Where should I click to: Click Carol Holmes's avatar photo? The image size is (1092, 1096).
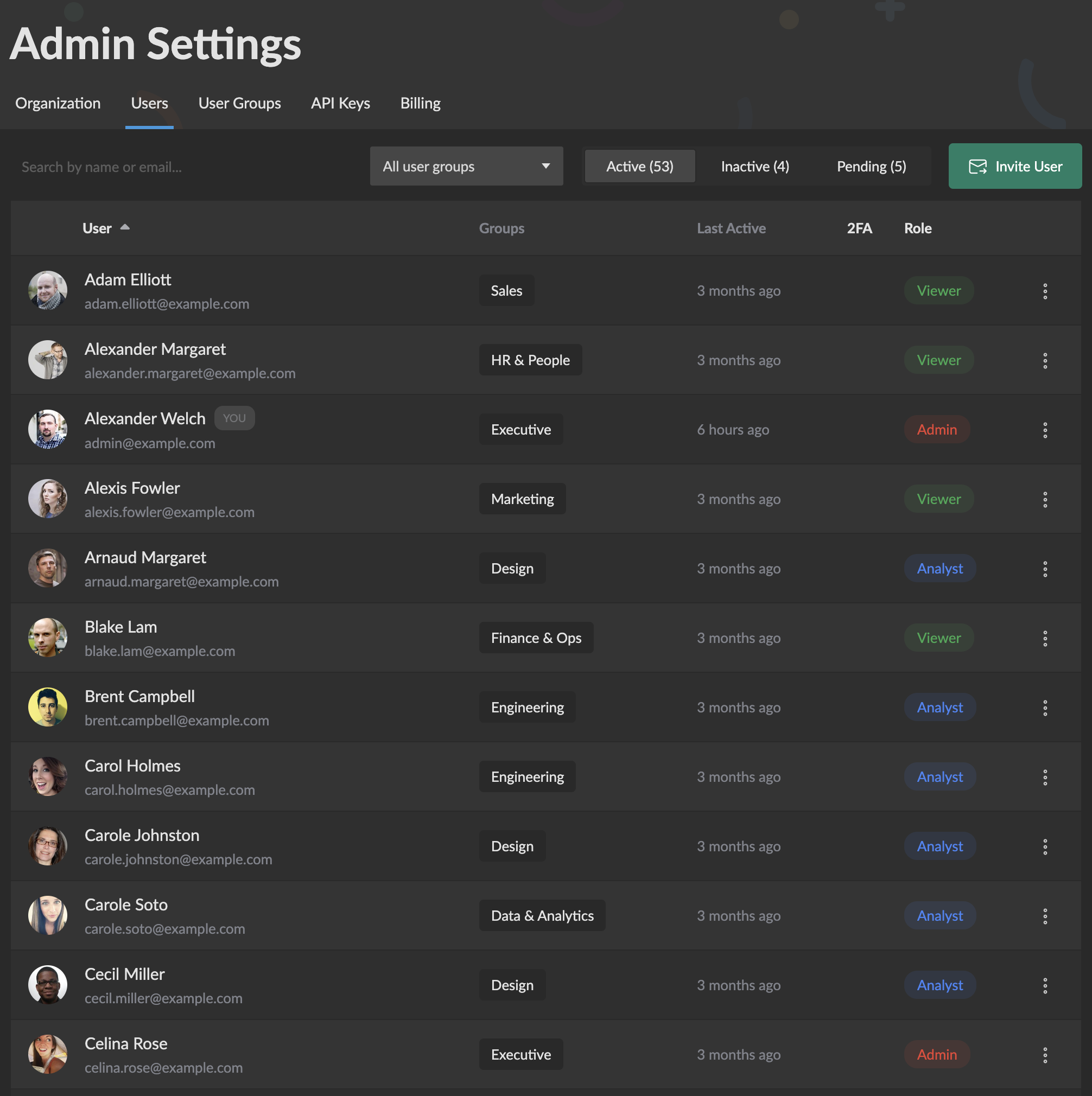(48, 776)
